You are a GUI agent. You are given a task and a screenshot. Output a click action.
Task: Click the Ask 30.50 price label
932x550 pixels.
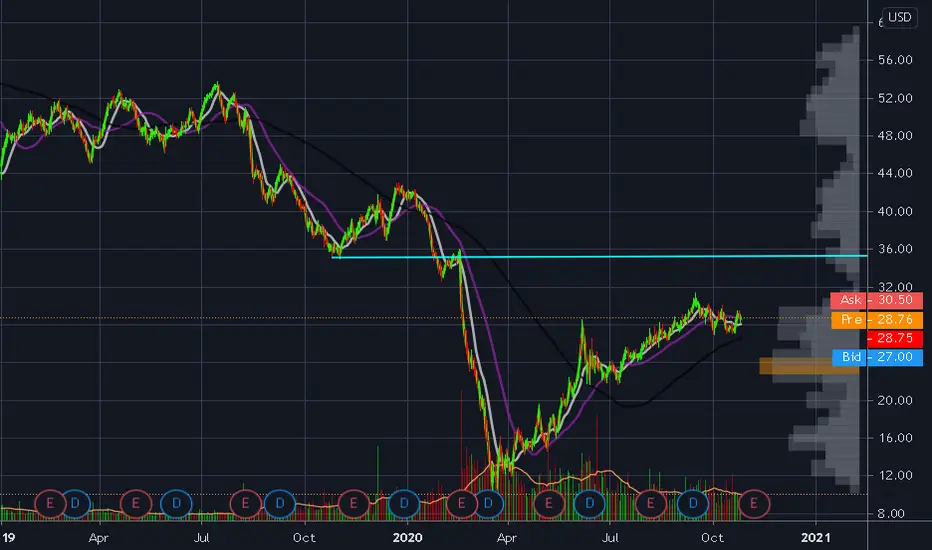[x=877, y=300]
